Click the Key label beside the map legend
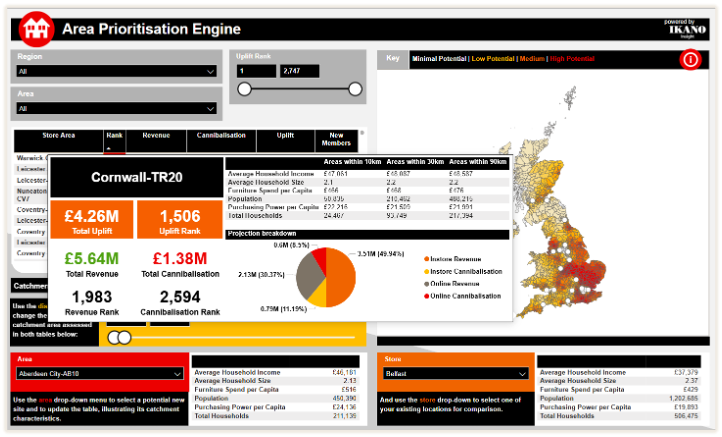The height and width of the screenshot is (437, 722). [x=393, y=58]
